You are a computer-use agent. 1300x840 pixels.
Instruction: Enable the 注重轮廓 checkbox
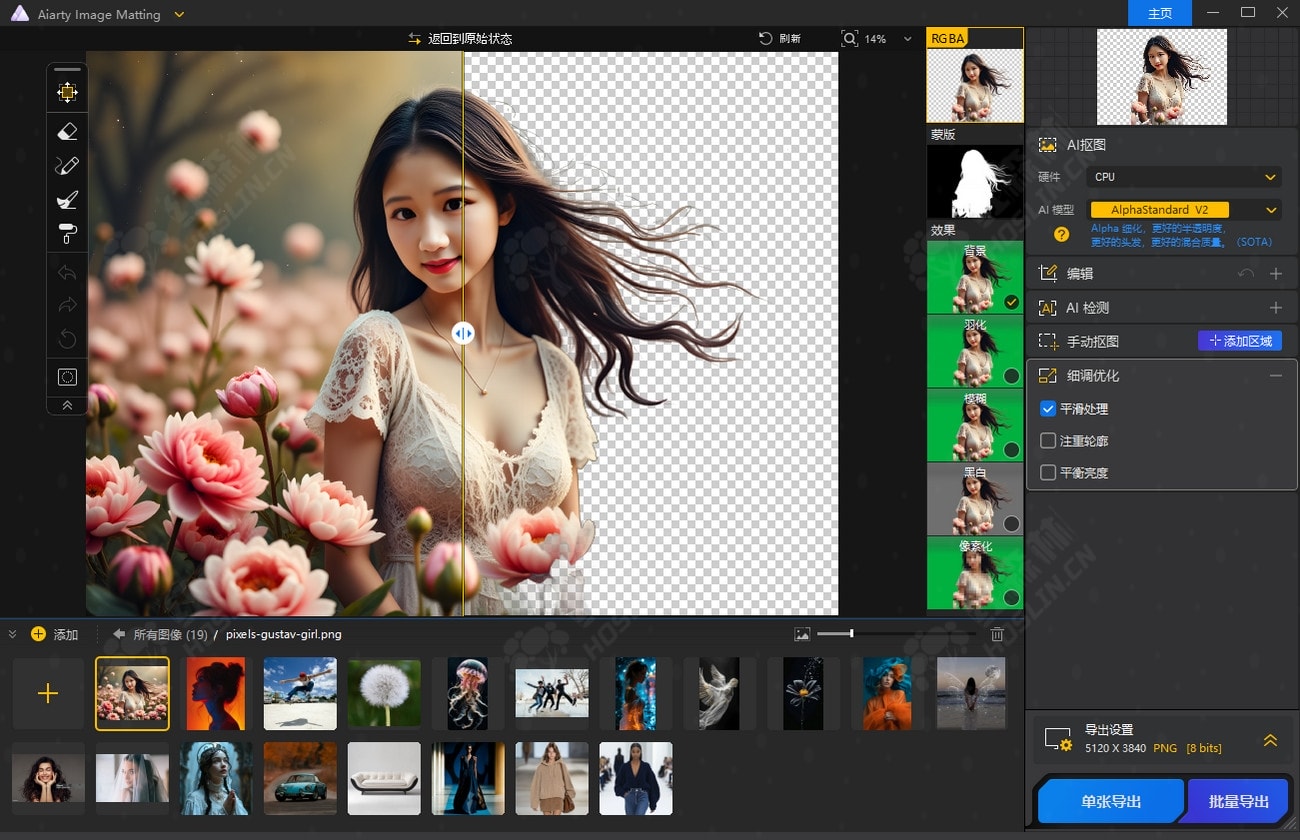point(1048,441)
